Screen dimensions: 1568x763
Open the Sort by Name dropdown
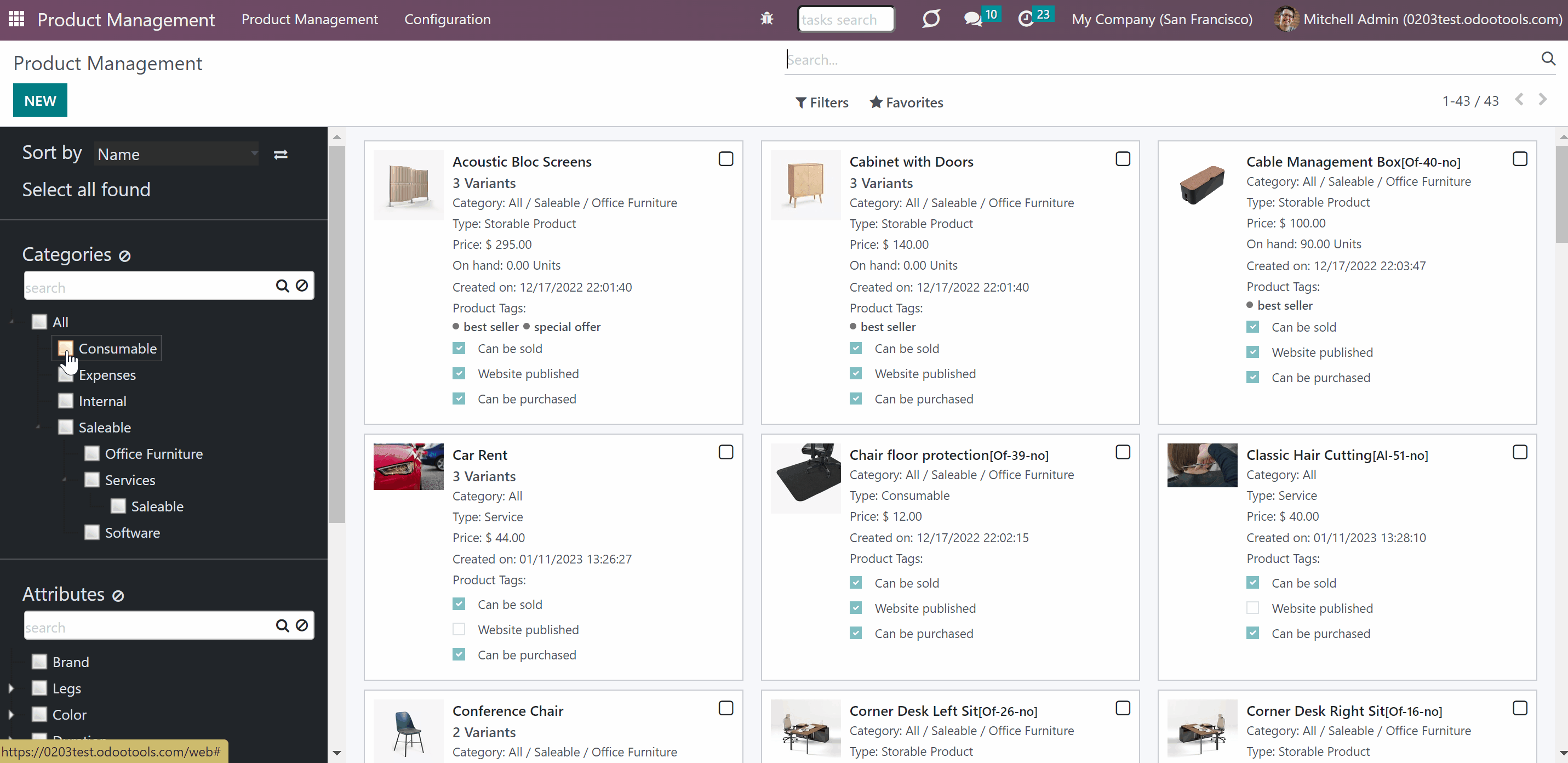(176, 154)
